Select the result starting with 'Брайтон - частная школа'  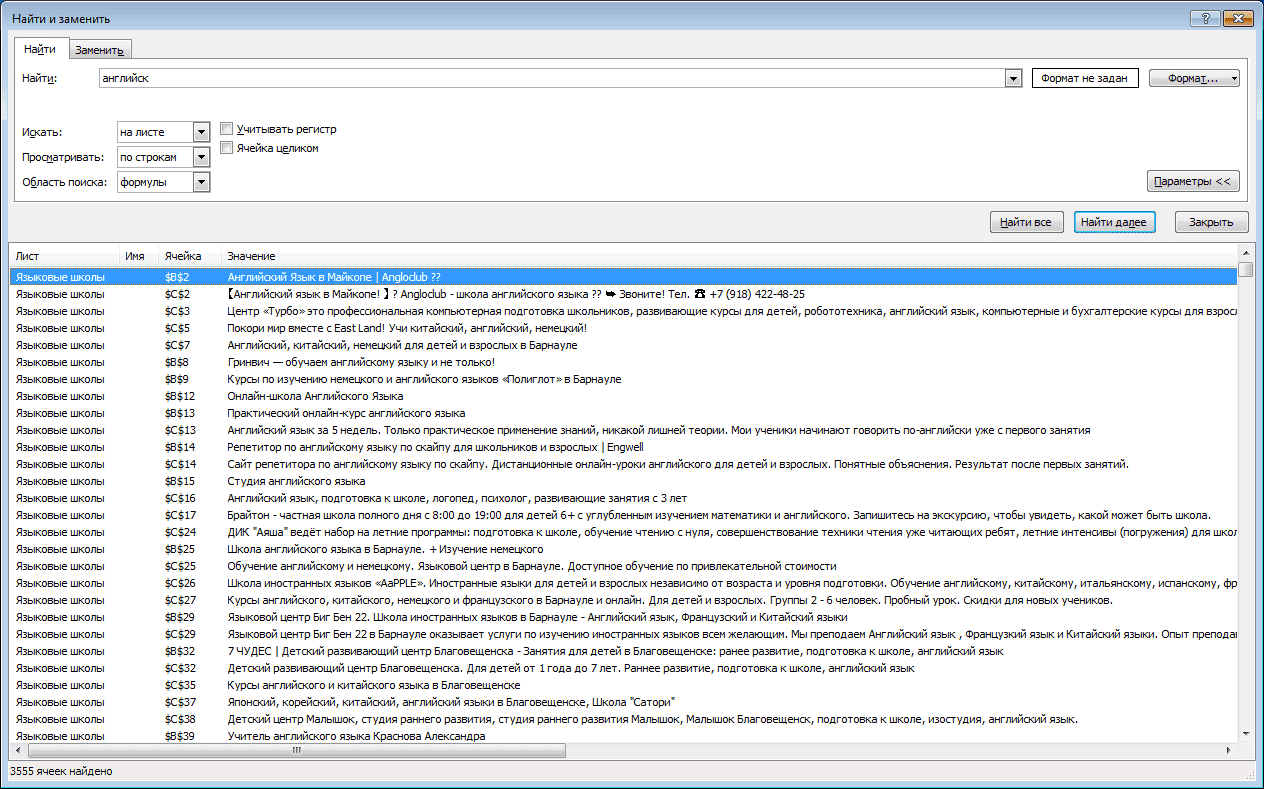tap(623, 515)
